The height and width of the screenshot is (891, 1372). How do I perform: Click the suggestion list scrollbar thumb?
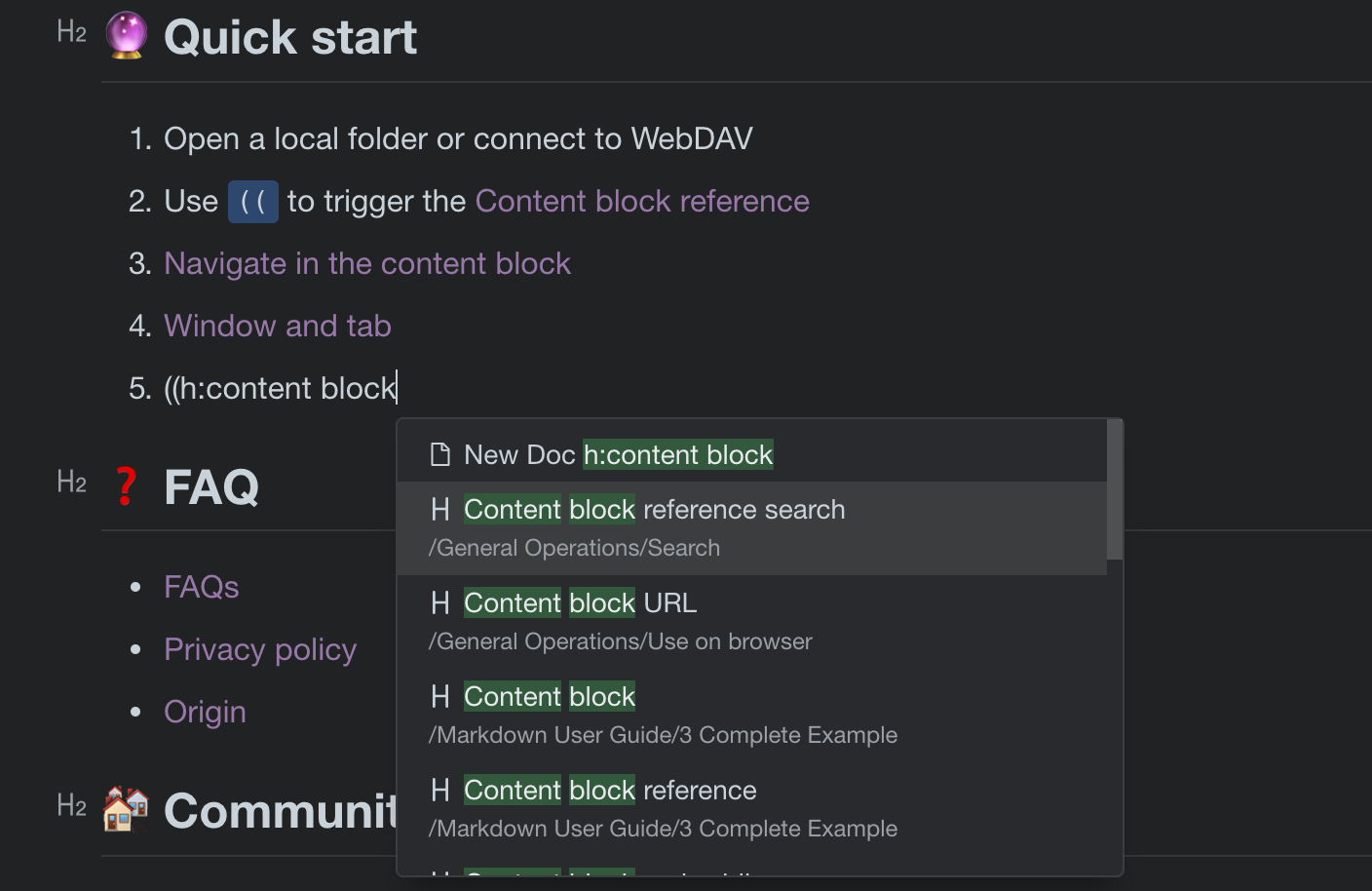coord(1115,490)
